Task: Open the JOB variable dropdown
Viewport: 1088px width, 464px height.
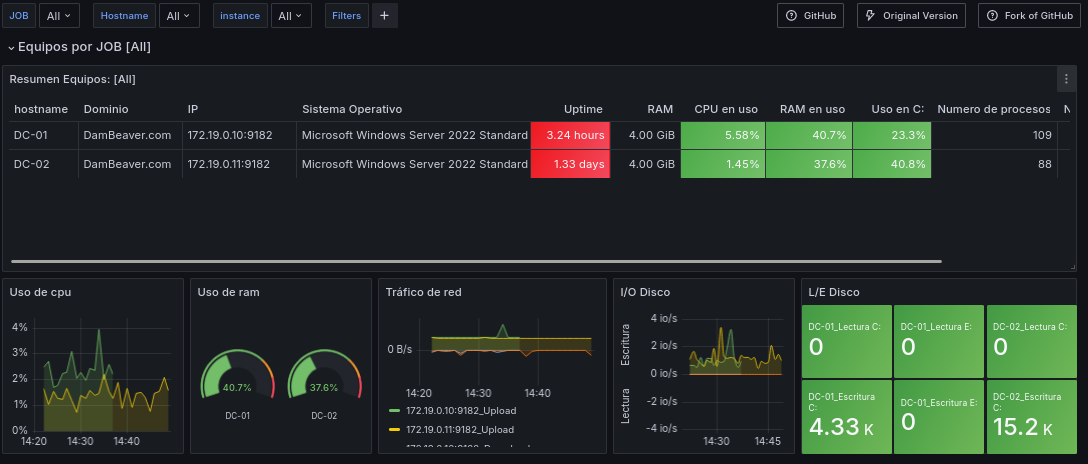Action: tap(59, 15)
